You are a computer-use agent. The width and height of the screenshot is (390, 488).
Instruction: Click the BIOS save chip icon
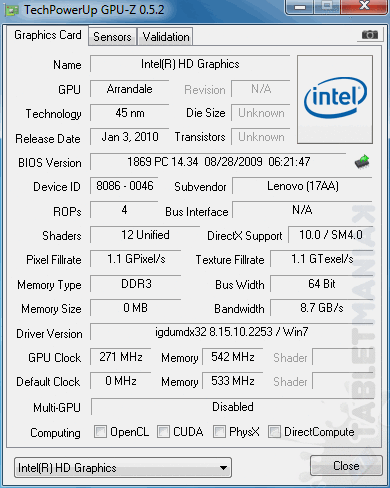coord(362,162)
